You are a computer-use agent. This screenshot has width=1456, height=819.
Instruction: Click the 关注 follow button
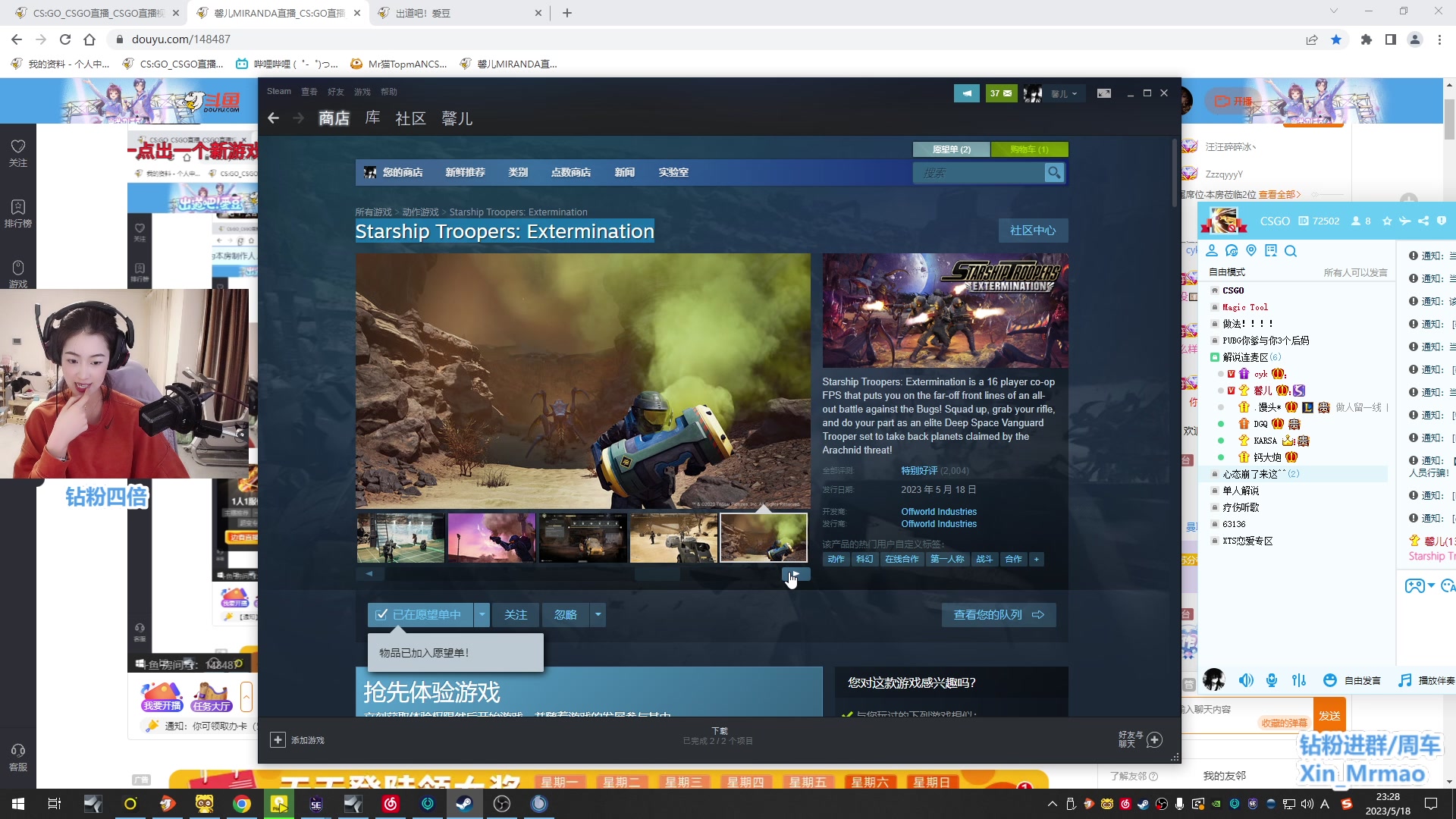point(516,615)
